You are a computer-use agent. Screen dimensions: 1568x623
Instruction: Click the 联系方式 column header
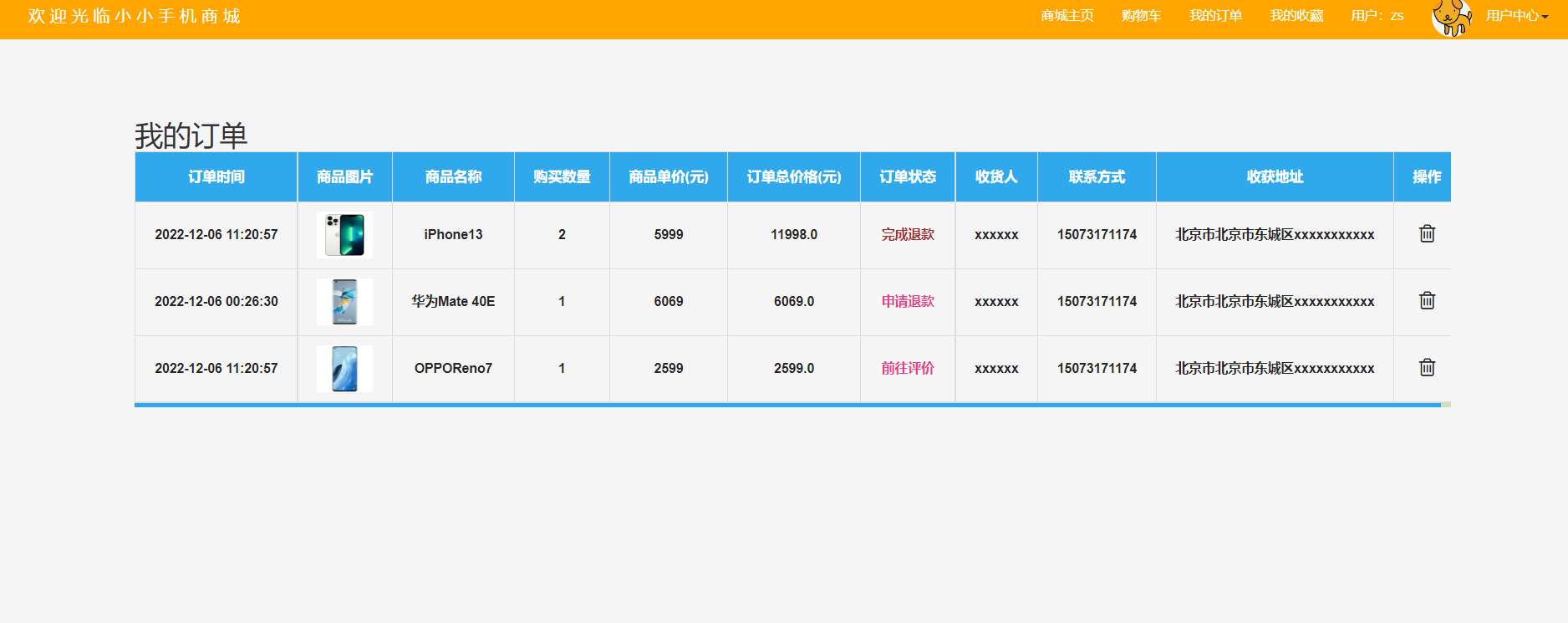[x=1097, y=176]
